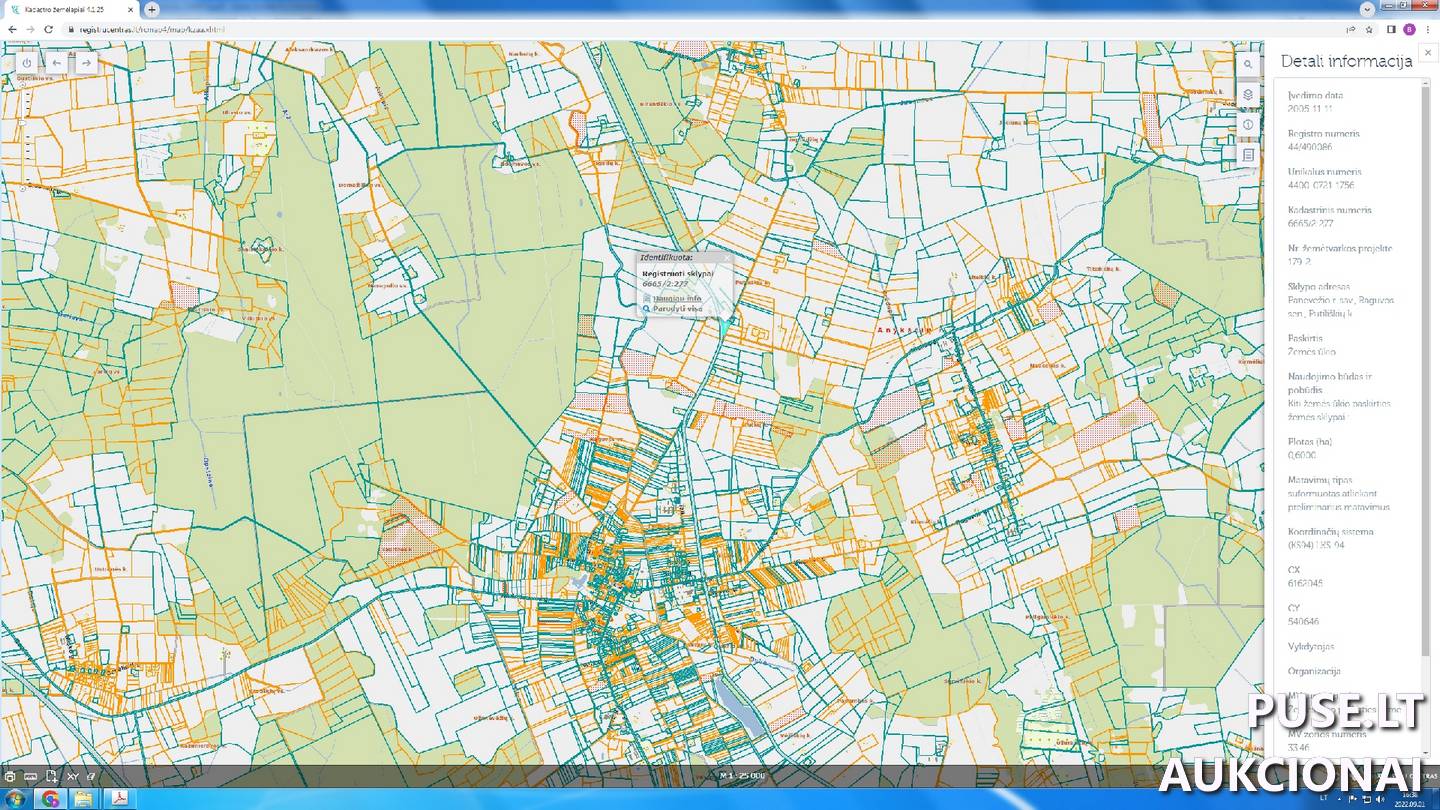Click the highlighted cyan parcel on map
This screenshot has width=1440, height=810.
coord(725,326)
